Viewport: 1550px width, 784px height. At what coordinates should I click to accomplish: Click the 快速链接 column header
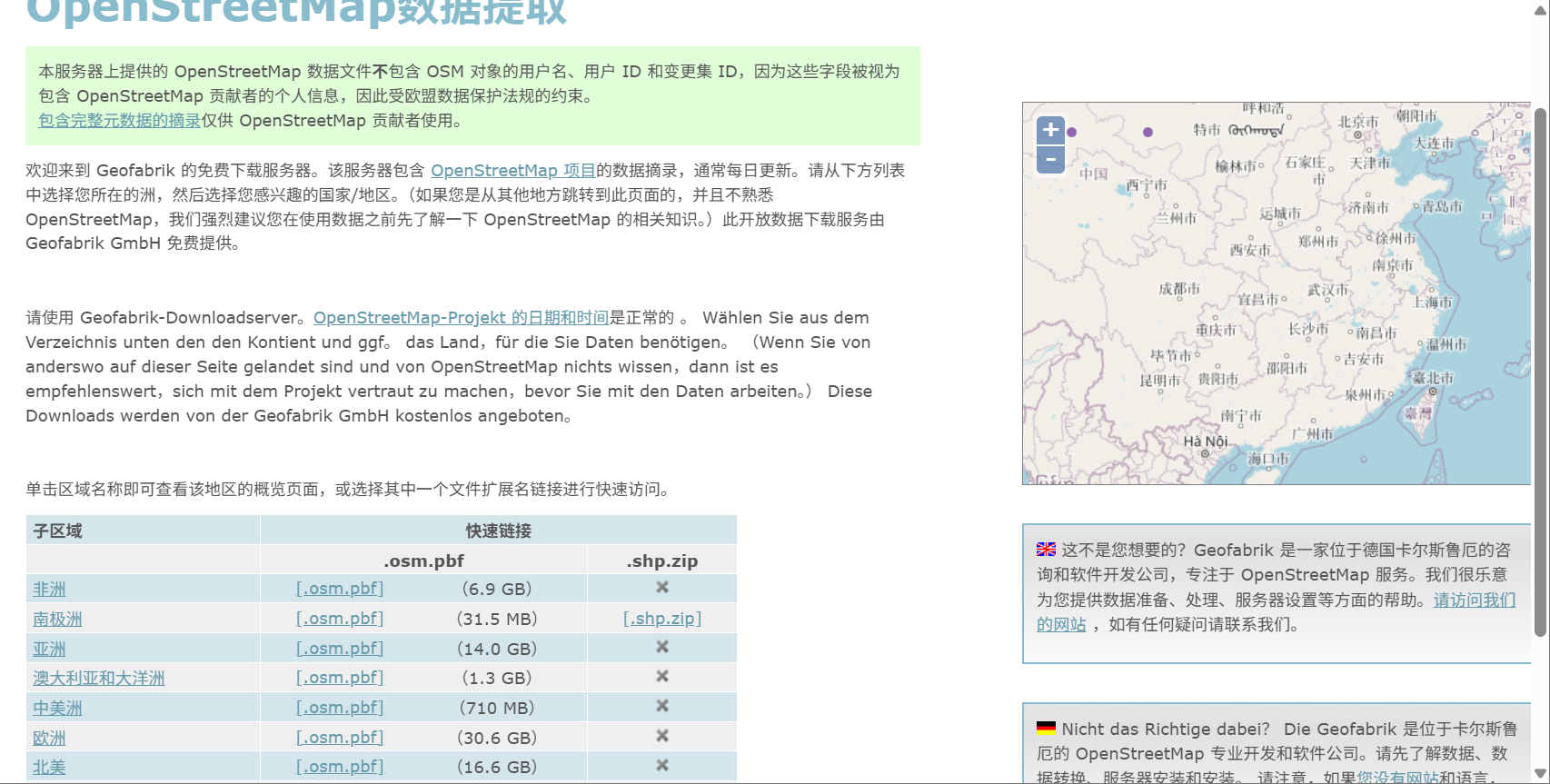(499, 531)
